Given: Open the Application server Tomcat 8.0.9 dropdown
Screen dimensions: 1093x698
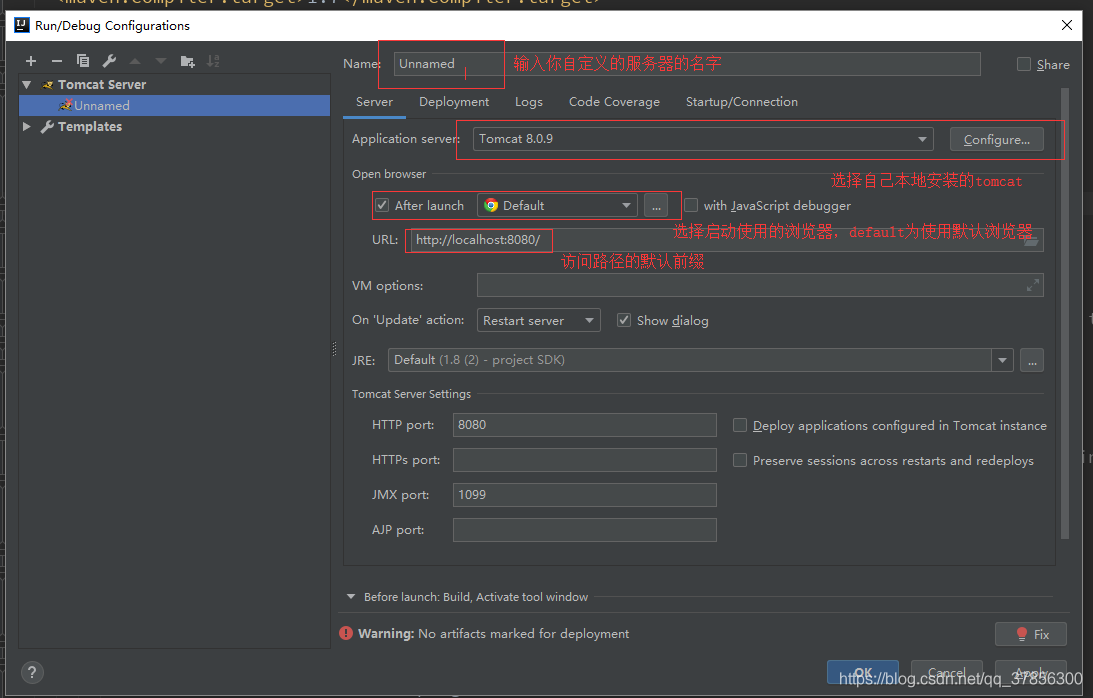Looking at the screenshot, I should [x=703, y=139].
